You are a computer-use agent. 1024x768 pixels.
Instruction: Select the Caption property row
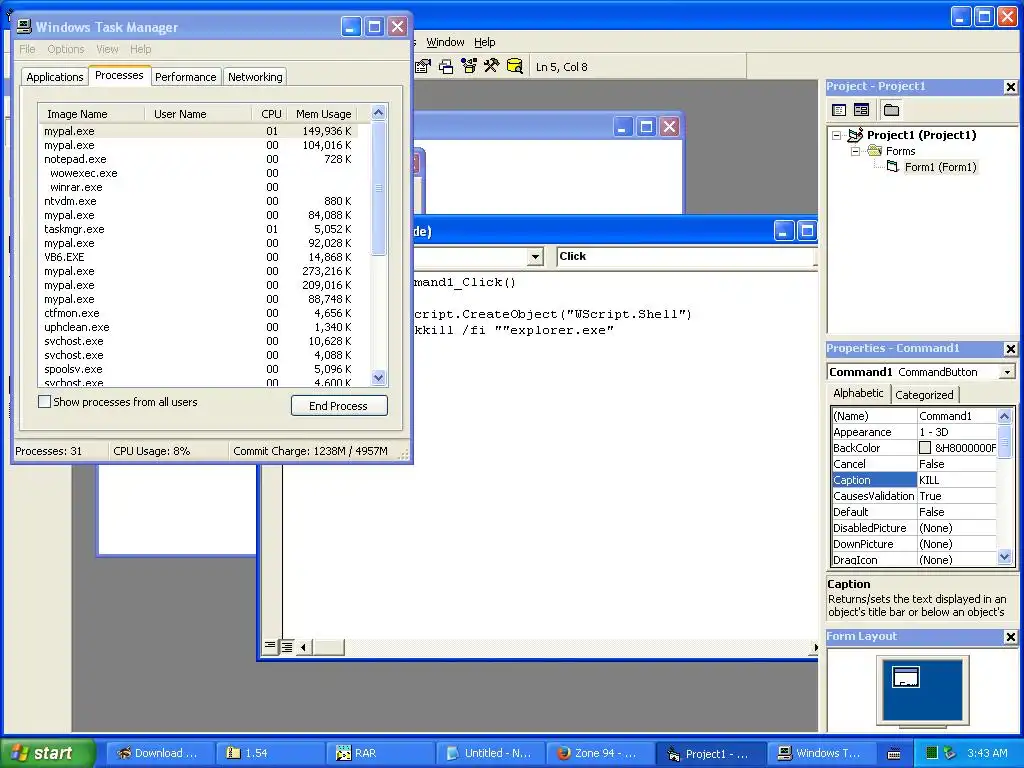coord(914,480)
